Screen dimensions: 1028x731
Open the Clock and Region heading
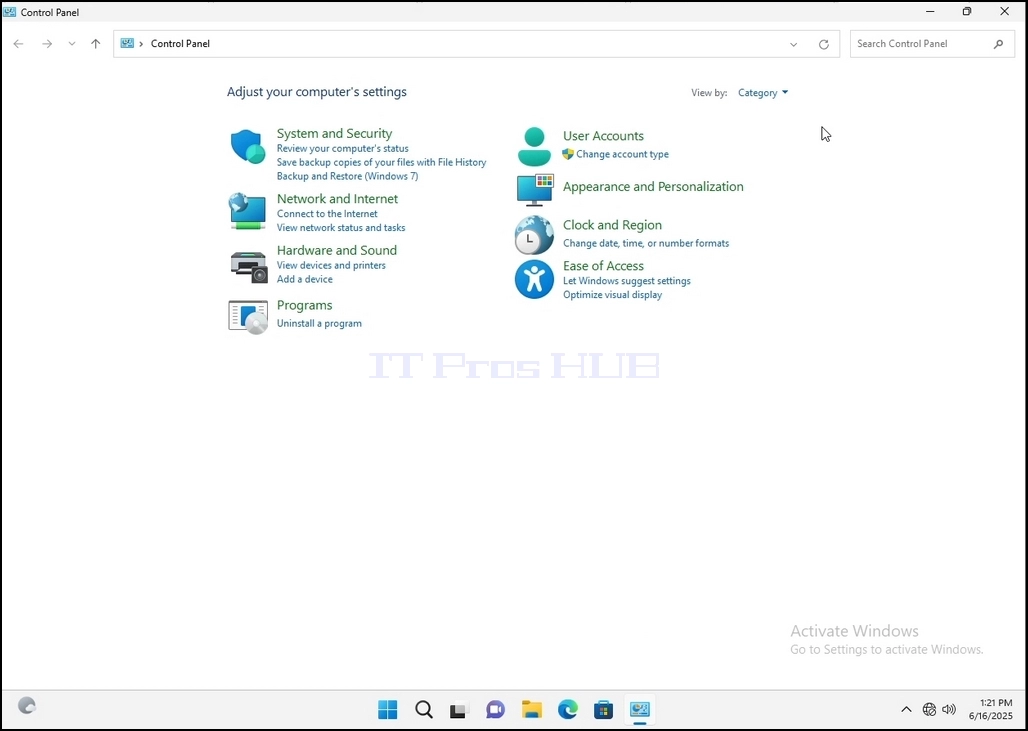point(612,225)
